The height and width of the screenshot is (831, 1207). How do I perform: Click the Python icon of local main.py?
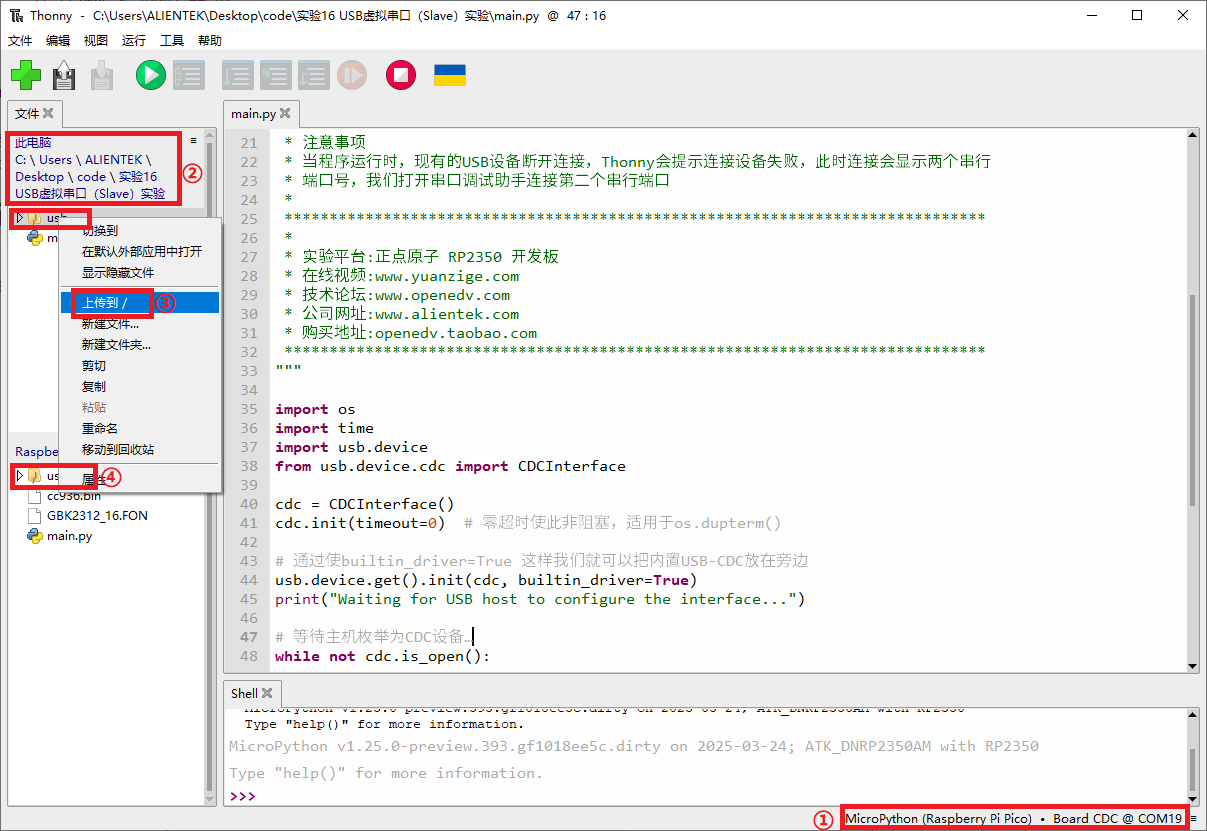(35, 237)
